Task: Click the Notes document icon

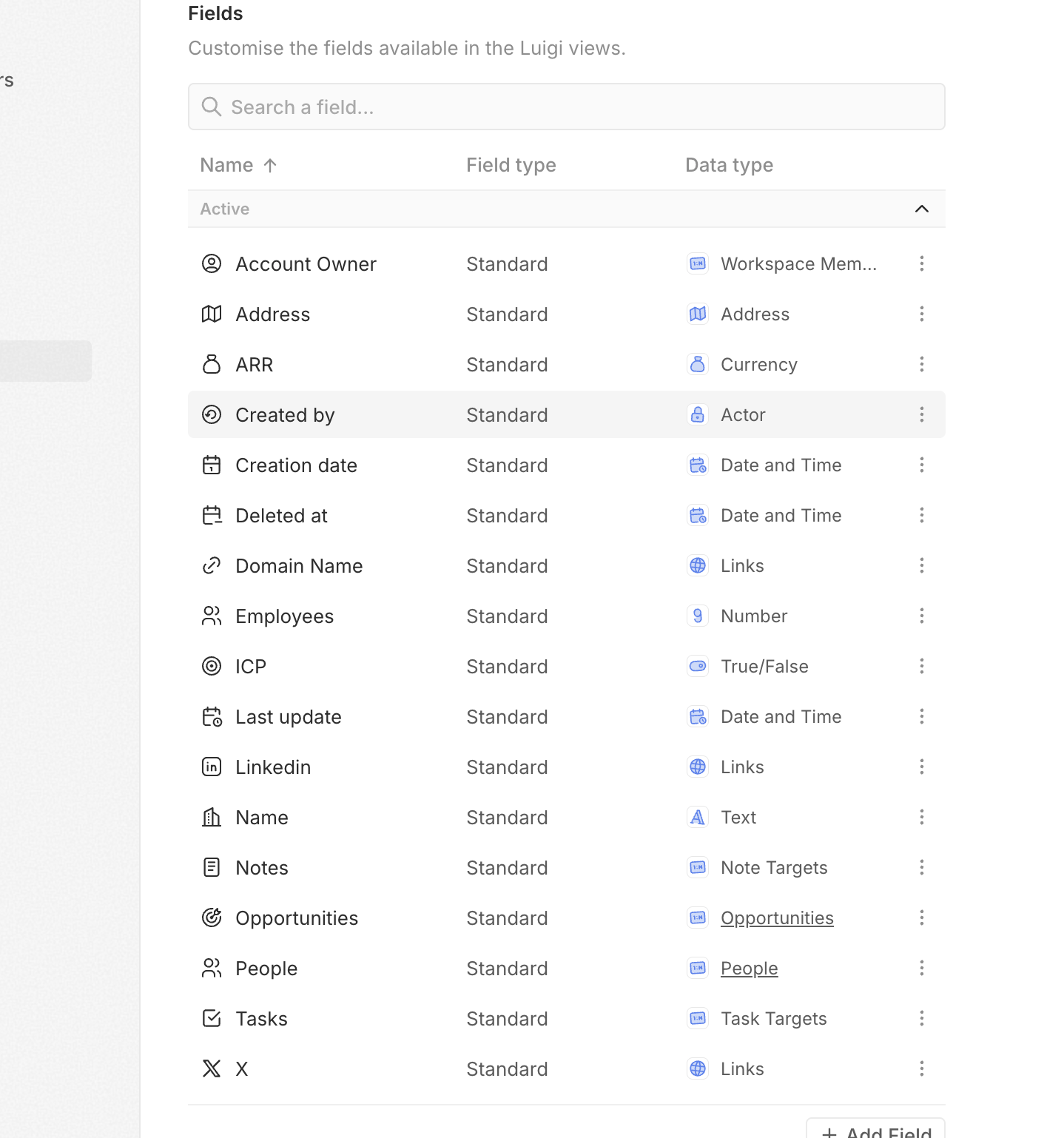Action: 212,867
